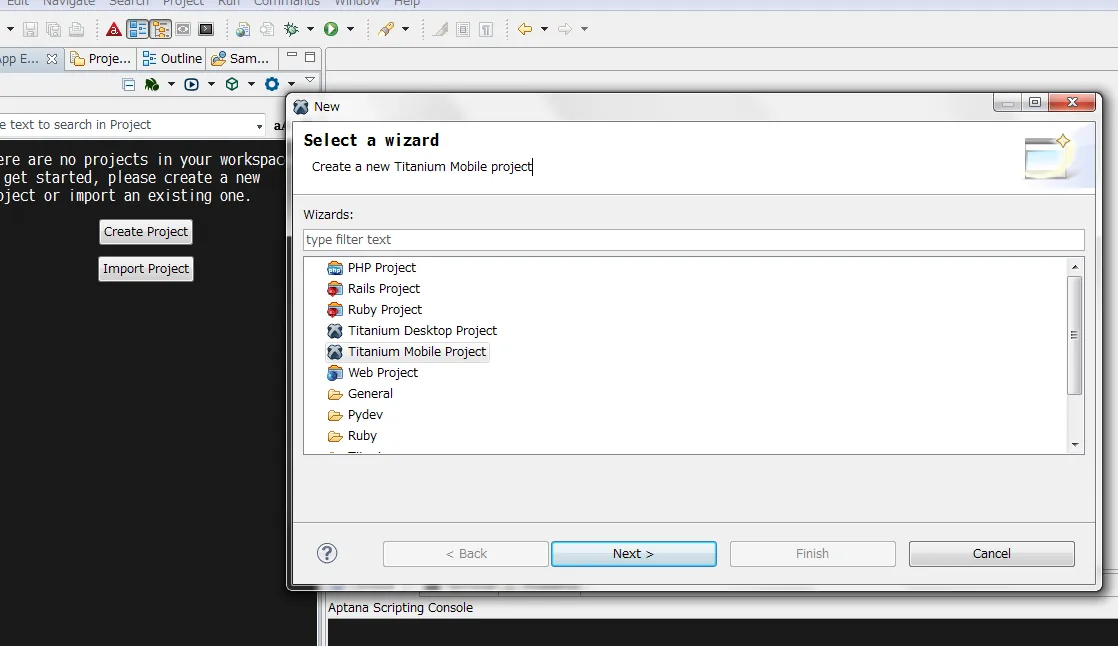1118x646 pixels.
Task: Click the Create Project button
Action: click(x=146, y=232)
